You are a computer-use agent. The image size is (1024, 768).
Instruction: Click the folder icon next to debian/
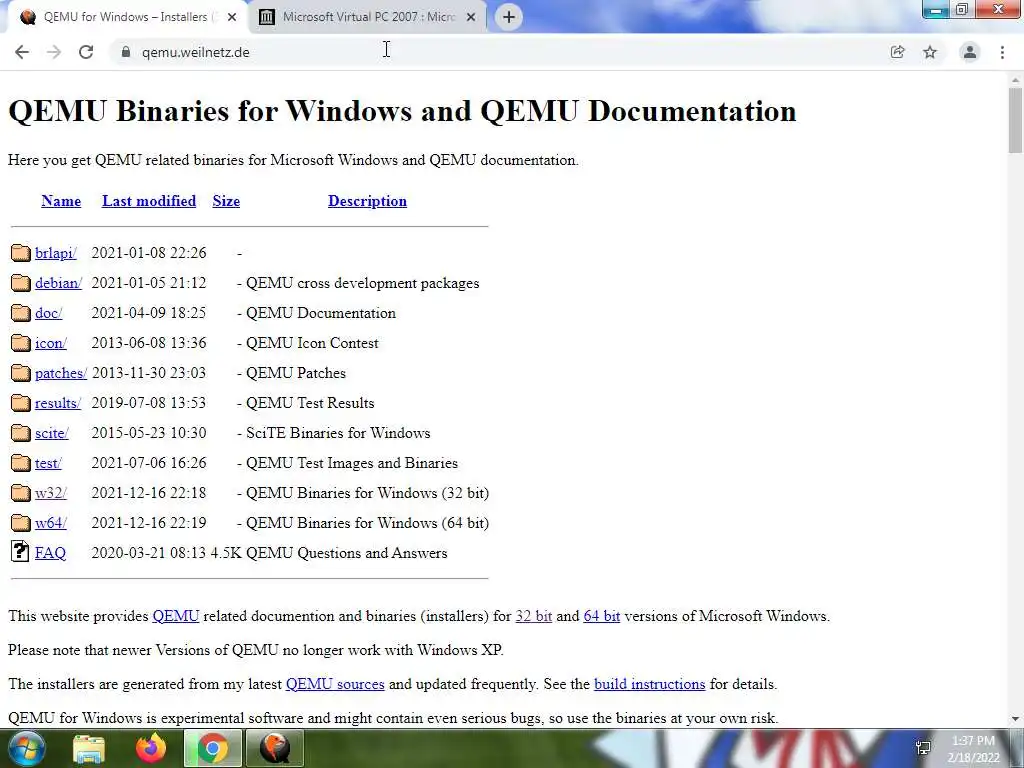(21, 283)
